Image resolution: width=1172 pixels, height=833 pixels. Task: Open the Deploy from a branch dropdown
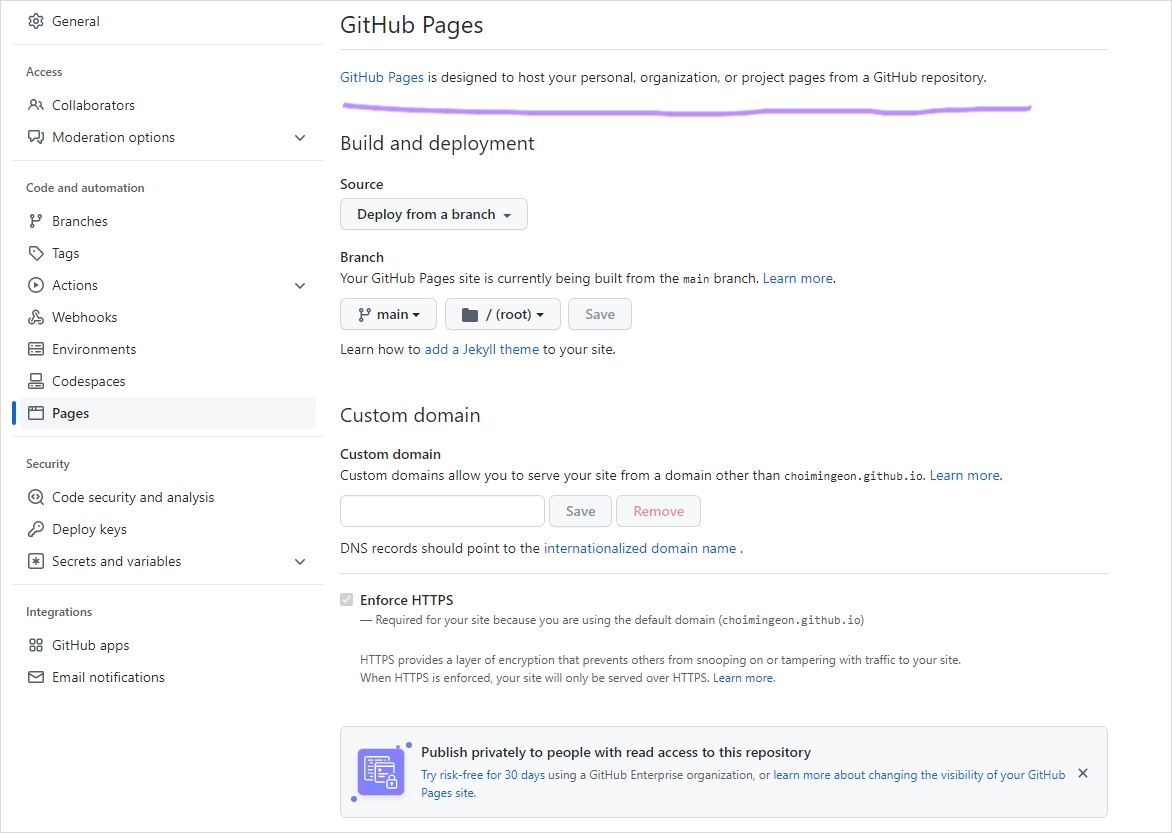434,214
